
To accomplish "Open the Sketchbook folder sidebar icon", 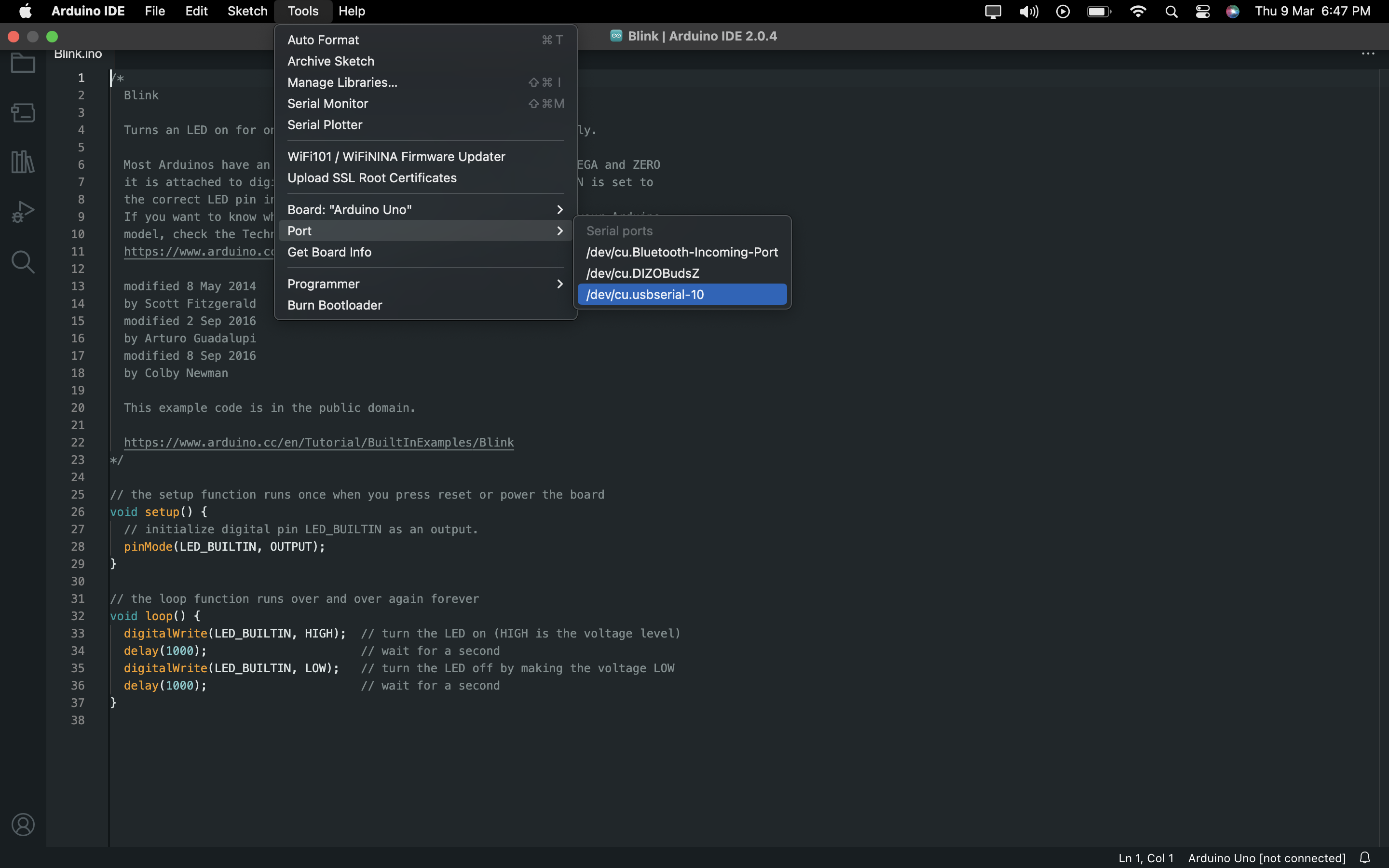I will pyautogui.click(x=23, y=63).
